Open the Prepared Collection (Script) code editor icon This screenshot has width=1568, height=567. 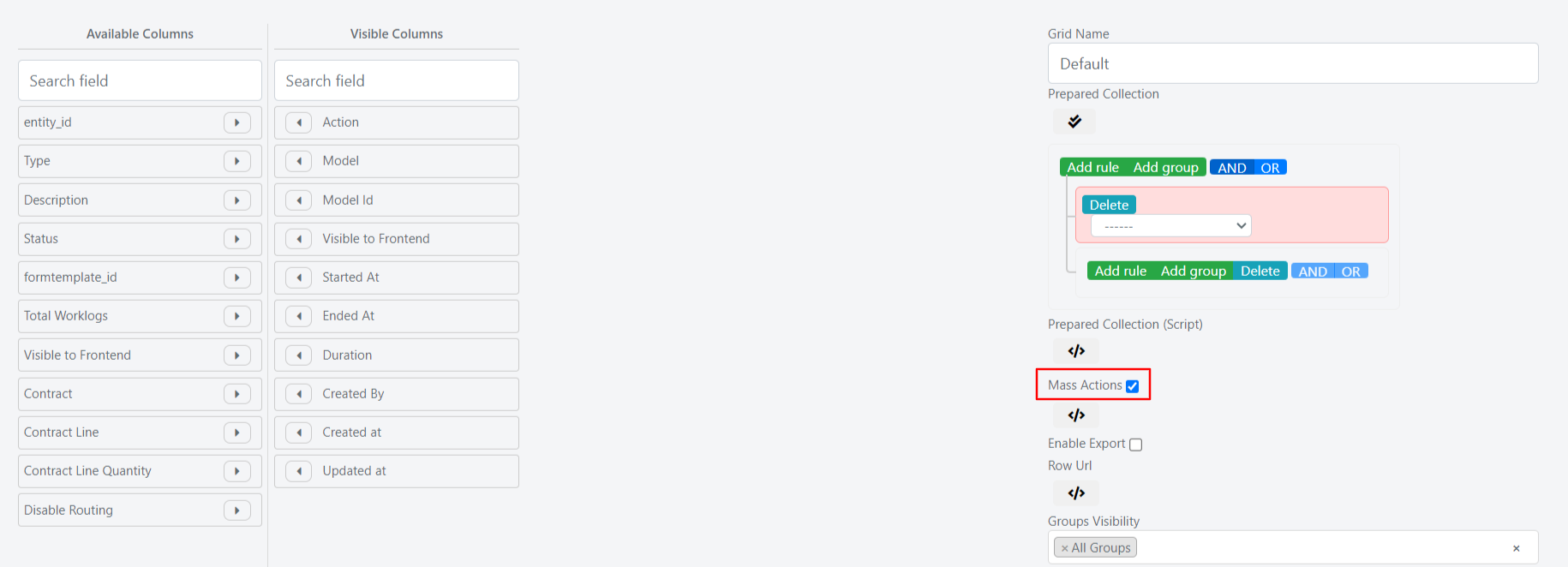point(1076,351)
